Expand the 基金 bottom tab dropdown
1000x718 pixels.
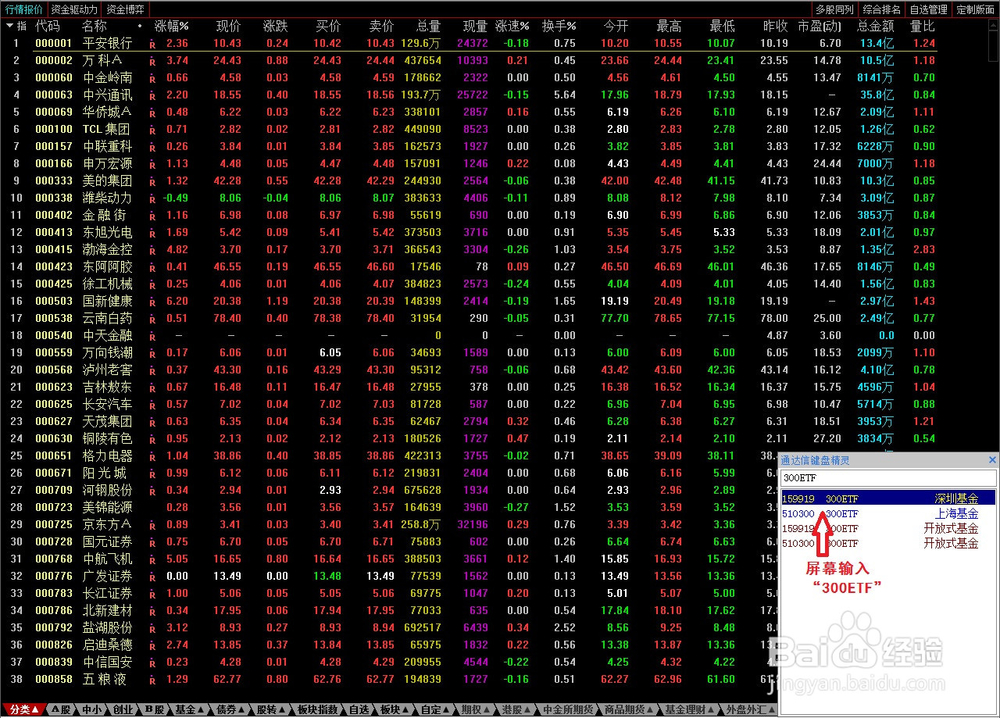tap(189, 709)
